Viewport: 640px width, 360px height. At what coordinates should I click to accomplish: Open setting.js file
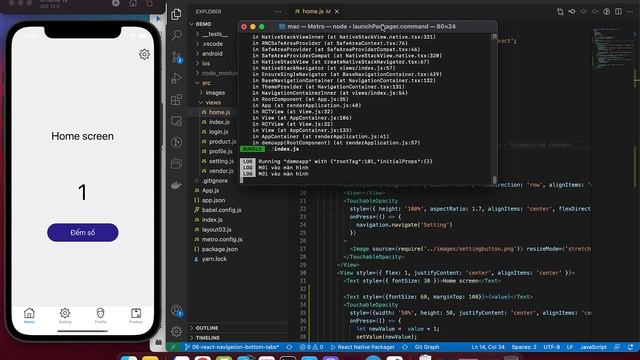click(221, 161)
